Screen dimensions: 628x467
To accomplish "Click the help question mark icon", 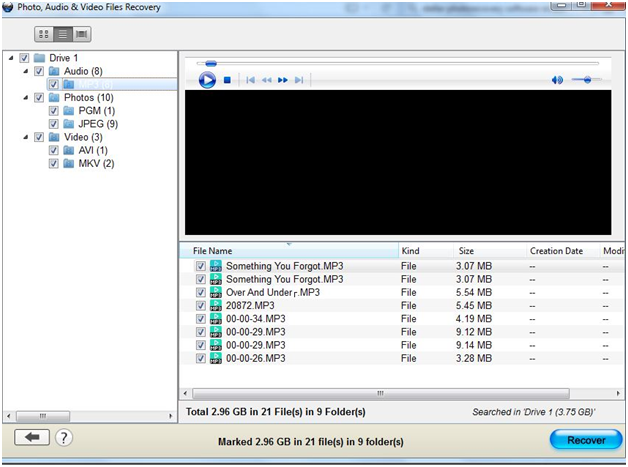I will click(63, 438).
